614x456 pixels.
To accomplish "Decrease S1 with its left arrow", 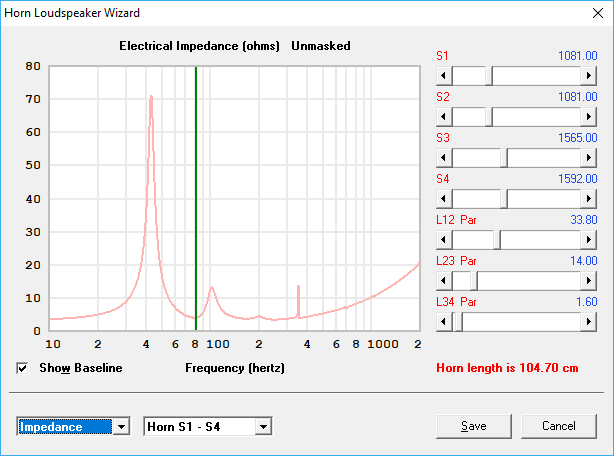I will (x=444, y=76).
